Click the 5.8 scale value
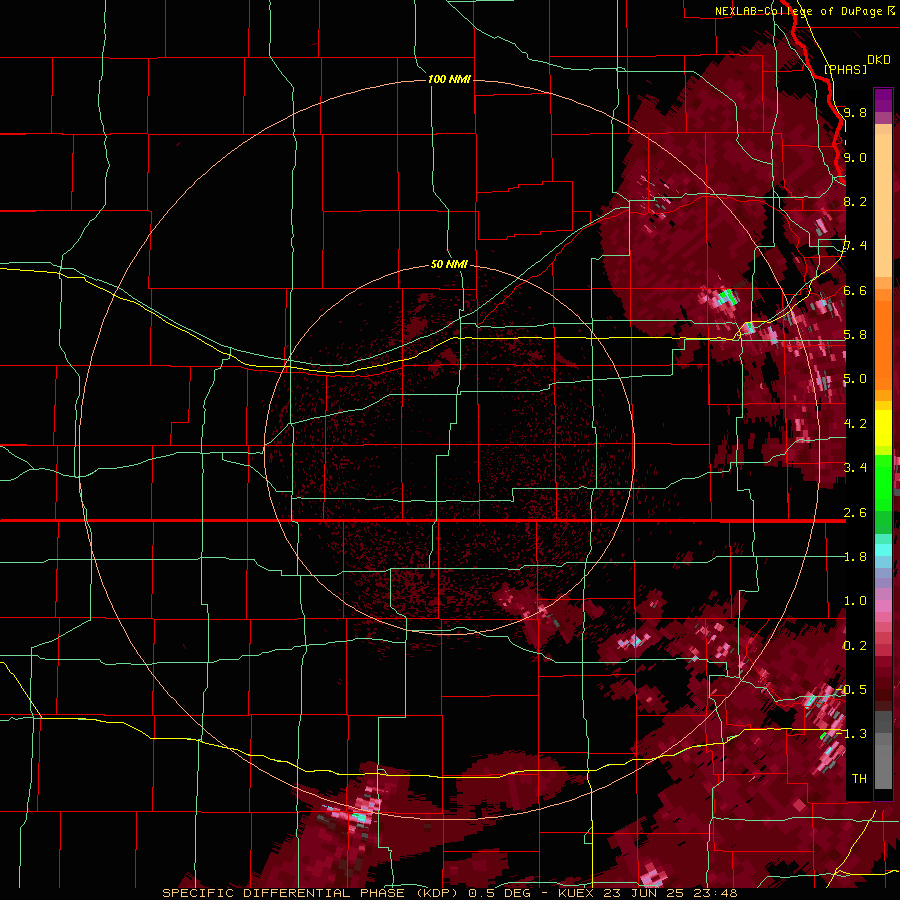The width and height of the screenshot is (900, 900). 855,335
